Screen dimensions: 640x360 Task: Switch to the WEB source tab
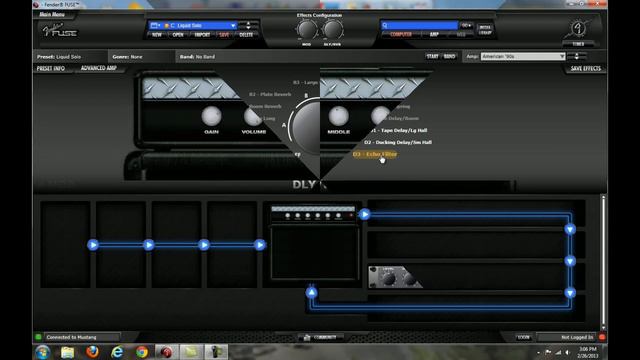tap(461, 35)
